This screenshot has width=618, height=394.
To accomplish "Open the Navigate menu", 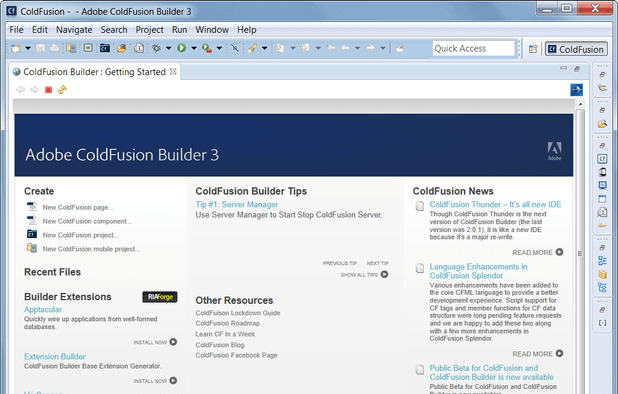I will (74, 30).
